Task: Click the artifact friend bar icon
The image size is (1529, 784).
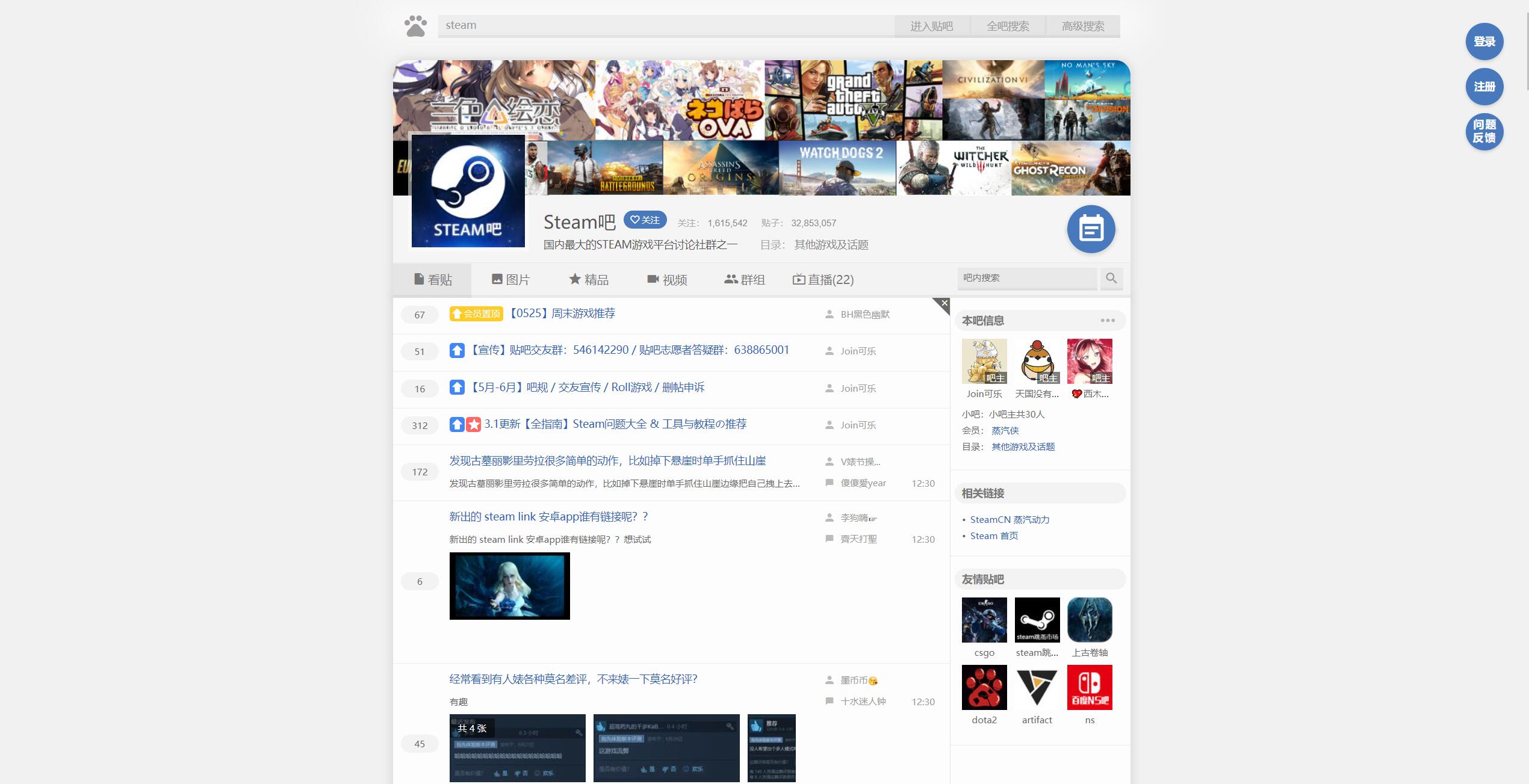Action: 1037,687
